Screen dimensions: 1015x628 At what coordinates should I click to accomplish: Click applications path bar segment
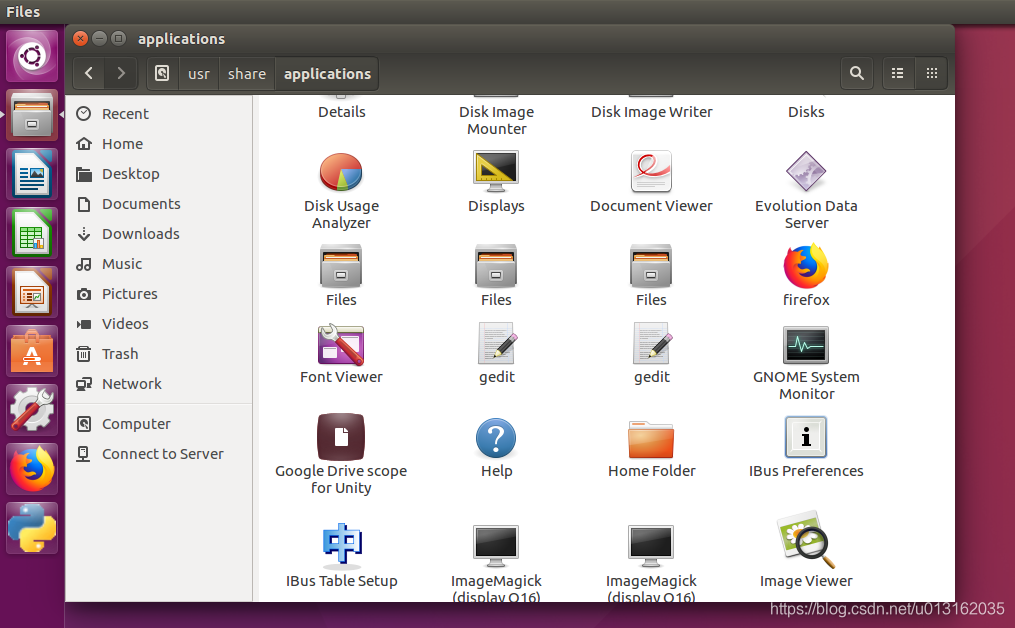(327, 73)
